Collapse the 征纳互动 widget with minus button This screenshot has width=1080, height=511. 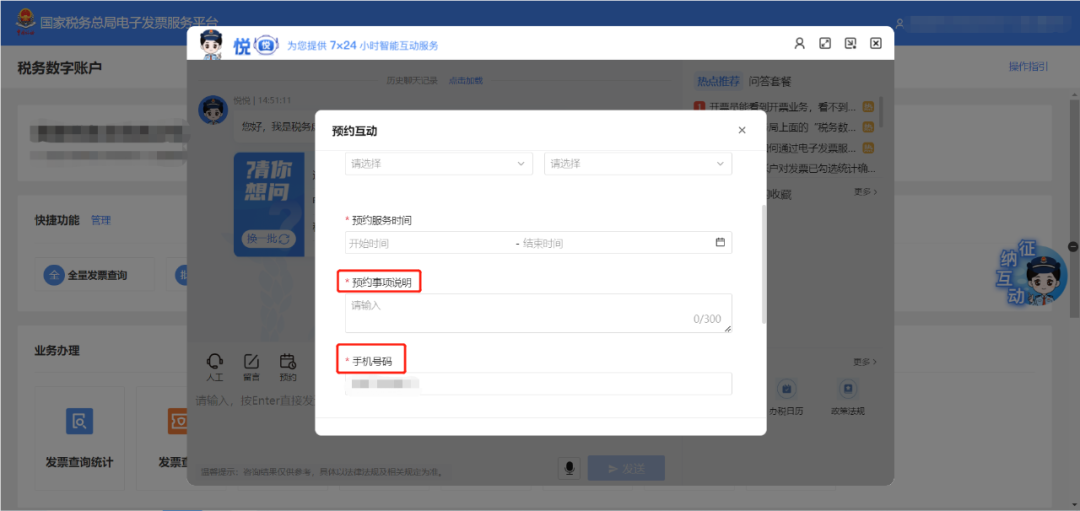[1073, 247]
